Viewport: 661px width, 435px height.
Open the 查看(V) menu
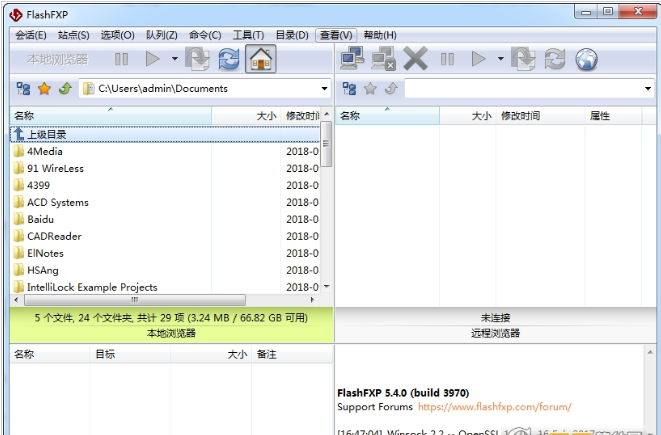click(x=336, y=35)
